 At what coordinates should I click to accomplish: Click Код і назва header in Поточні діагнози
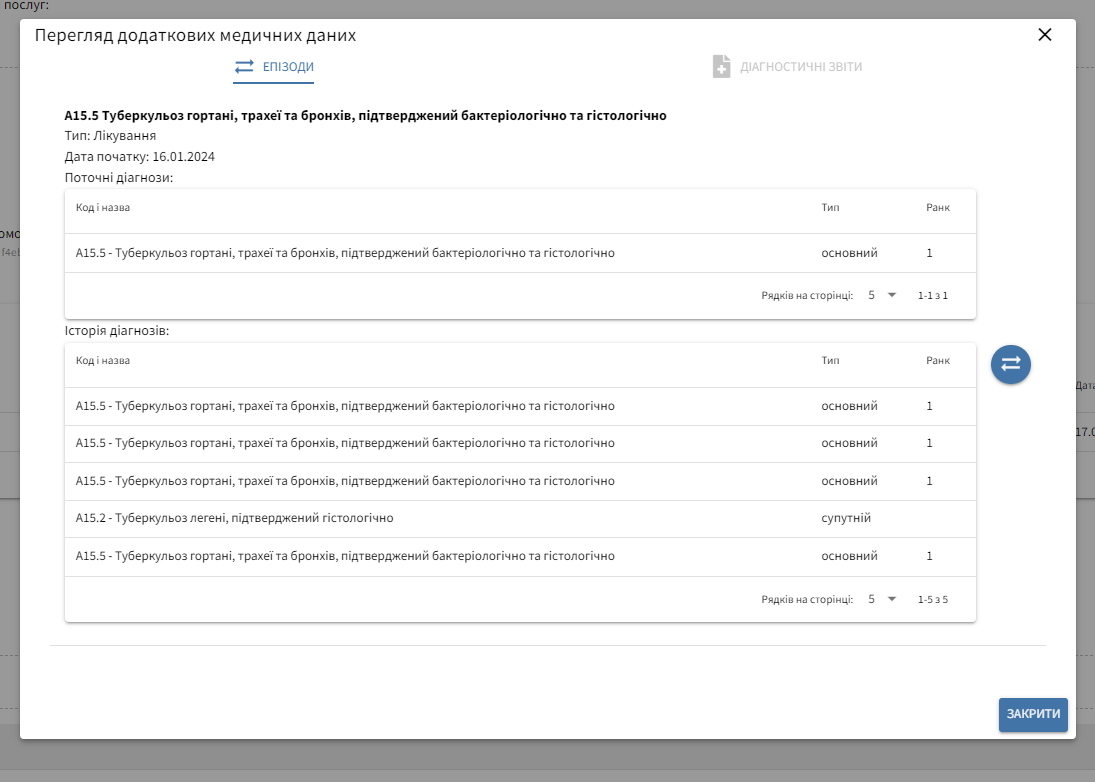pyautogui.click(x=103, y=208)
